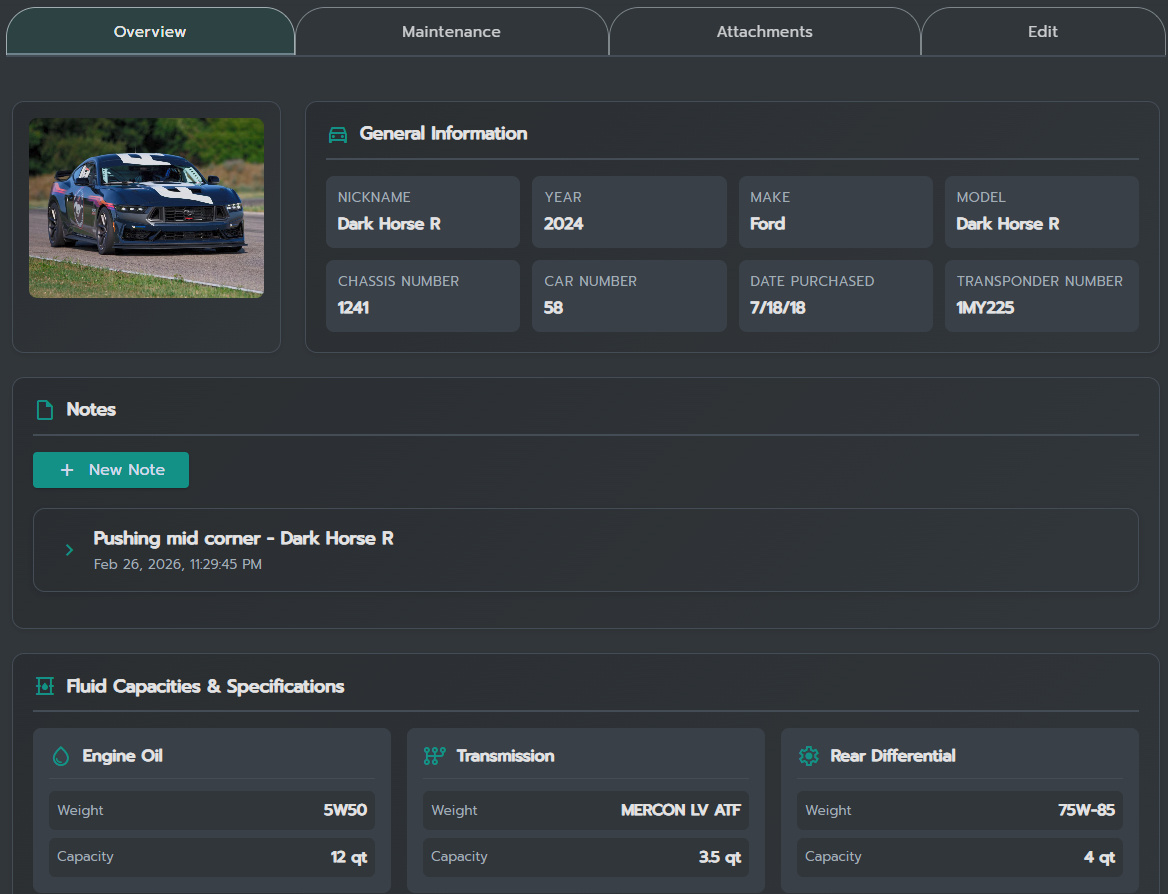The image size is (1168, 894).
Task: Click the Transmission gearbox icon
Action: (x=434, y=757)
